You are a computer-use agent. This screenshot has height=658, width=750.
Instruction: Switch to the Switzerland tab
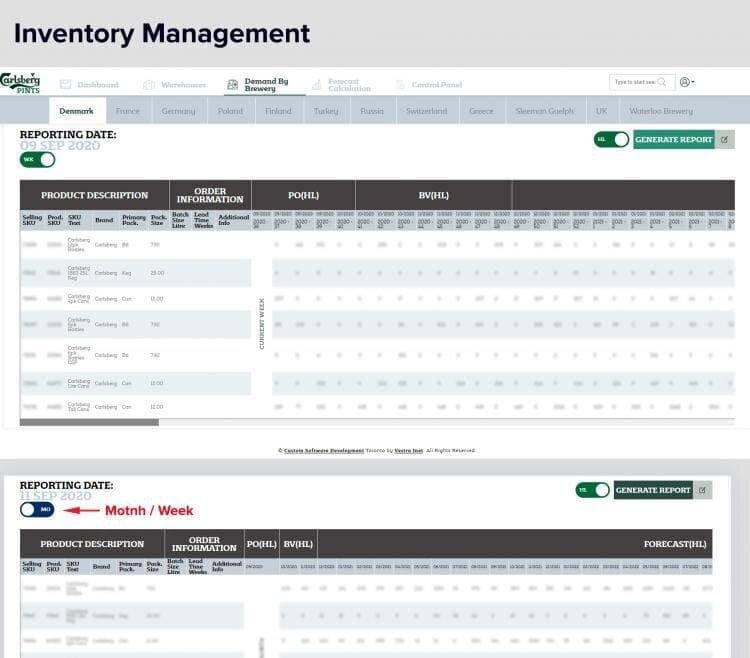[427, 111]
